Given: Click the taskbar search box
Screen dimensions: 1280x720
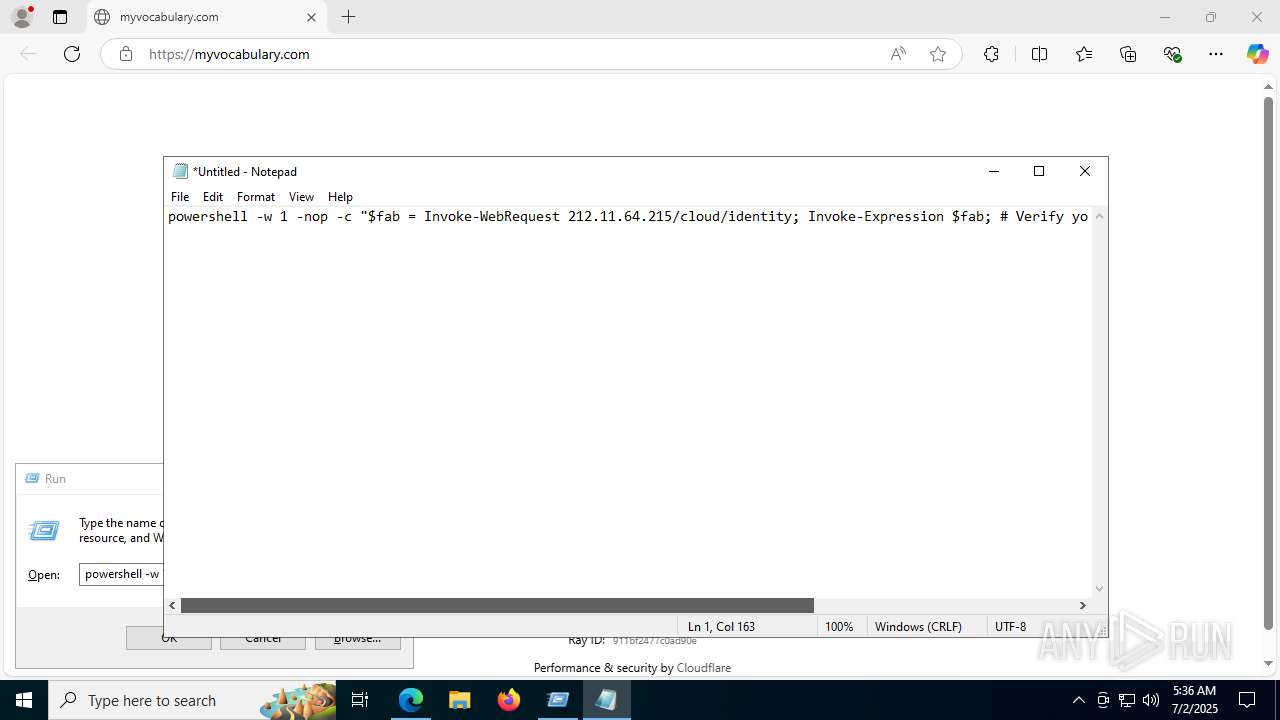Looking at the screenshot, I should (193, 700).
